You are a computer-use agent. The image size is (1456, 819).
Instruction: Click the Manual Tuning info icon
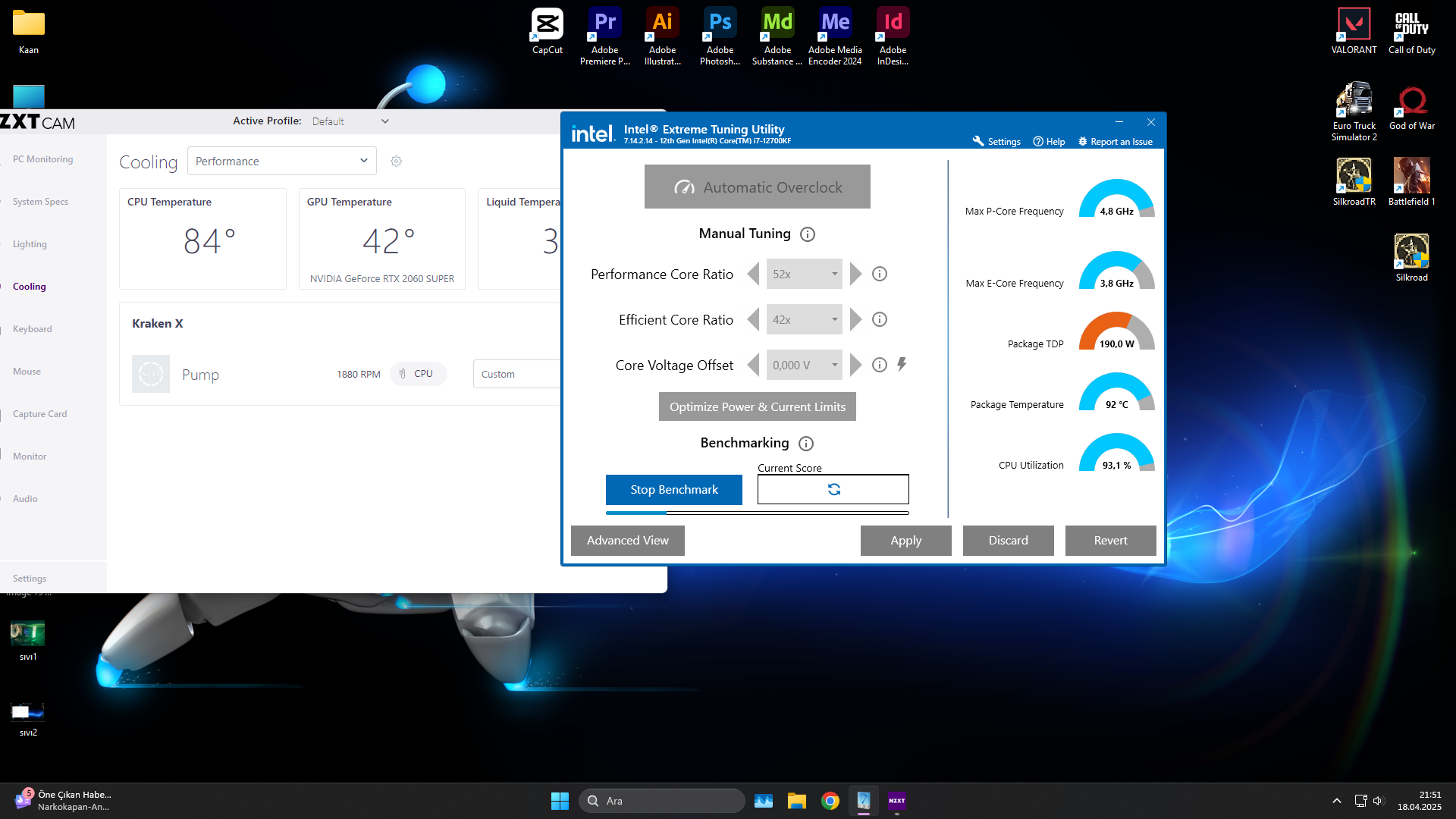click(808, 234)
